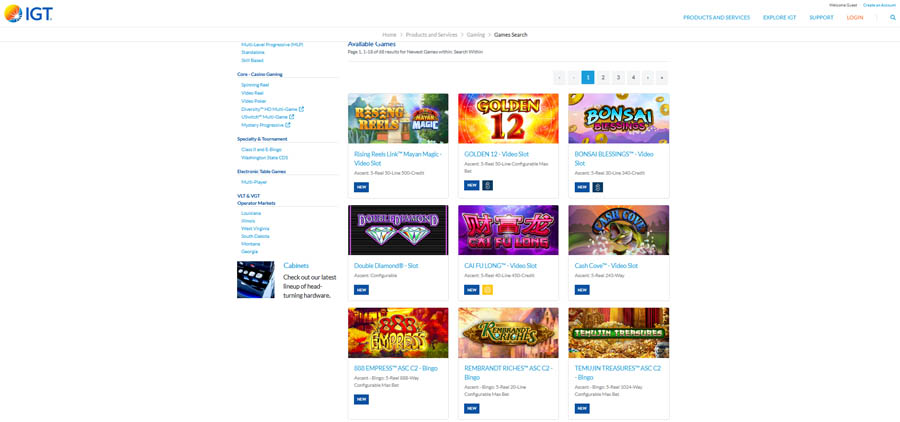This screenshot has height=422, width=900.
Task: Filter by Standalone
Action: click(x=253, y=52)
